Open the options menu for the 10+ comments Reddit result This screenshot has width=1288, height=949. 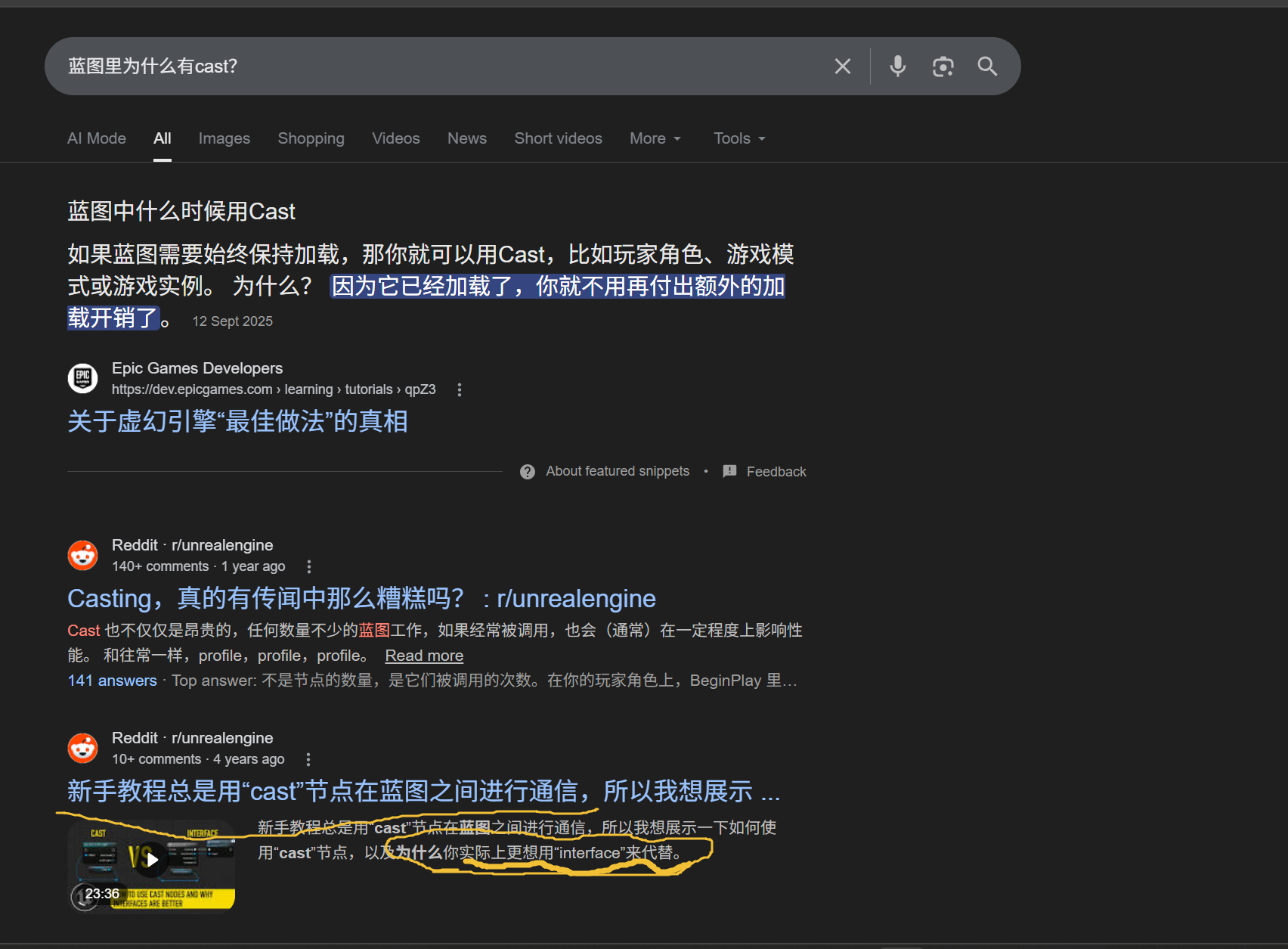coord(308,759)
